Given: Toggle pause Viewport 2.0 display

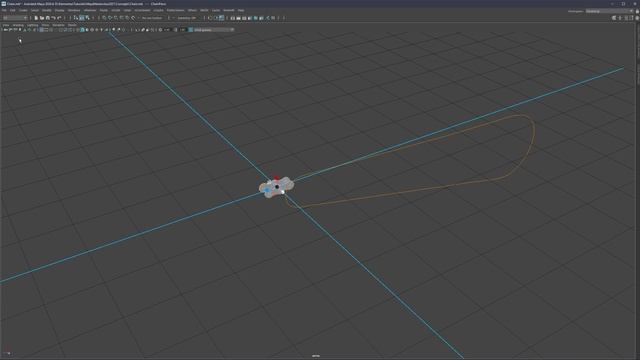Looking at the screenshot, I should point(273,18).
